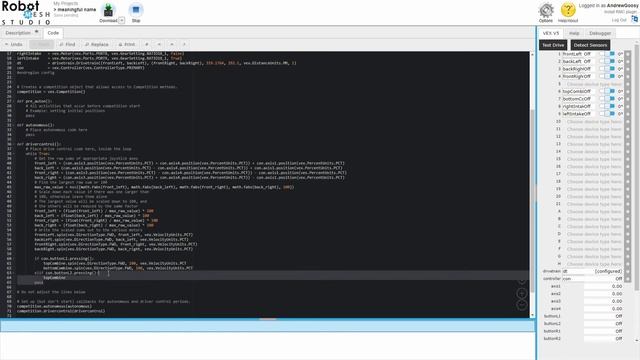The height and width of the screenshot is (360, 640).
Task: Click the Print toolbar button
Action: pos(127,44)
